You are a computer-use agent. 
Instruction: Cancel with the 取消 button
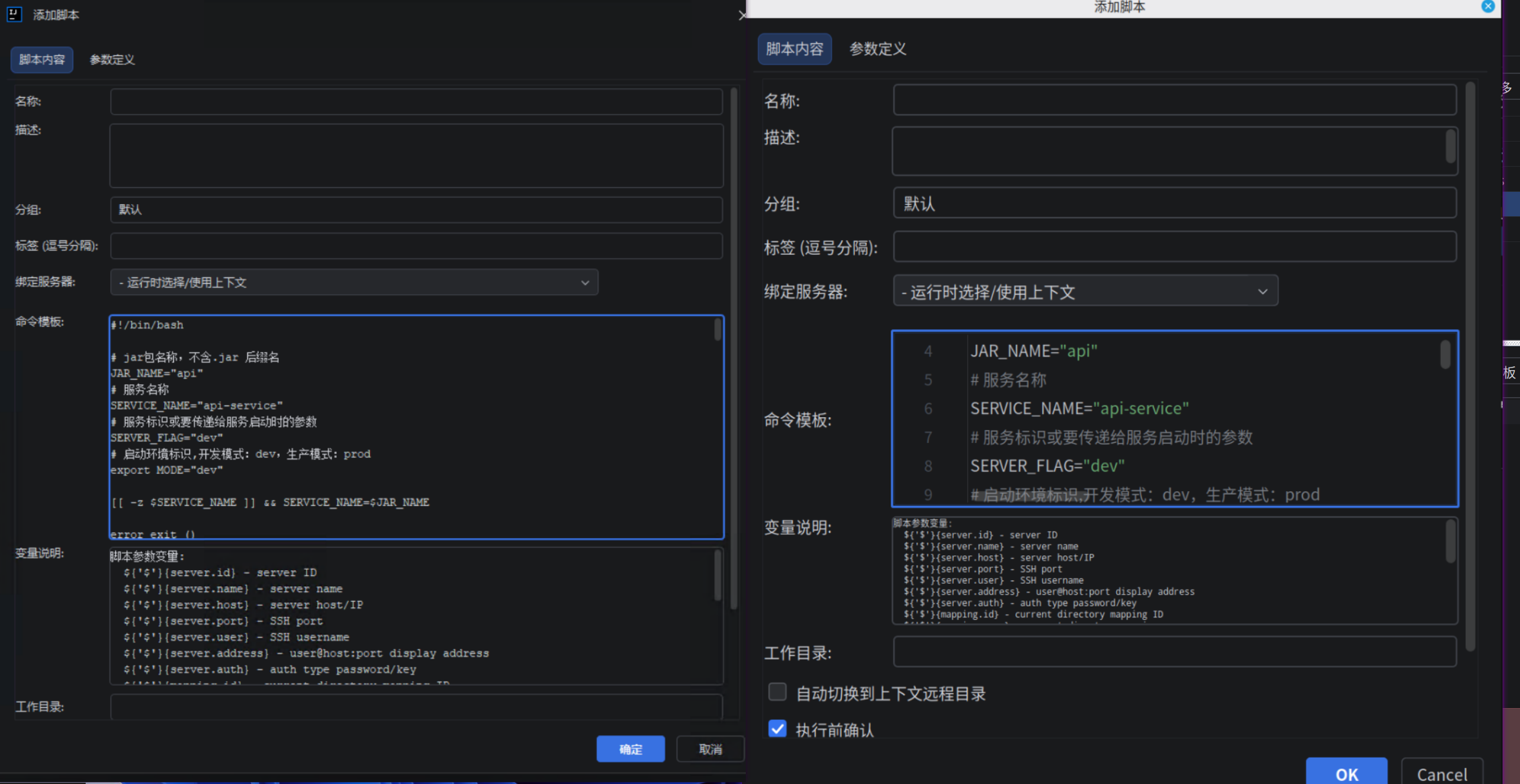coord(710,749)
